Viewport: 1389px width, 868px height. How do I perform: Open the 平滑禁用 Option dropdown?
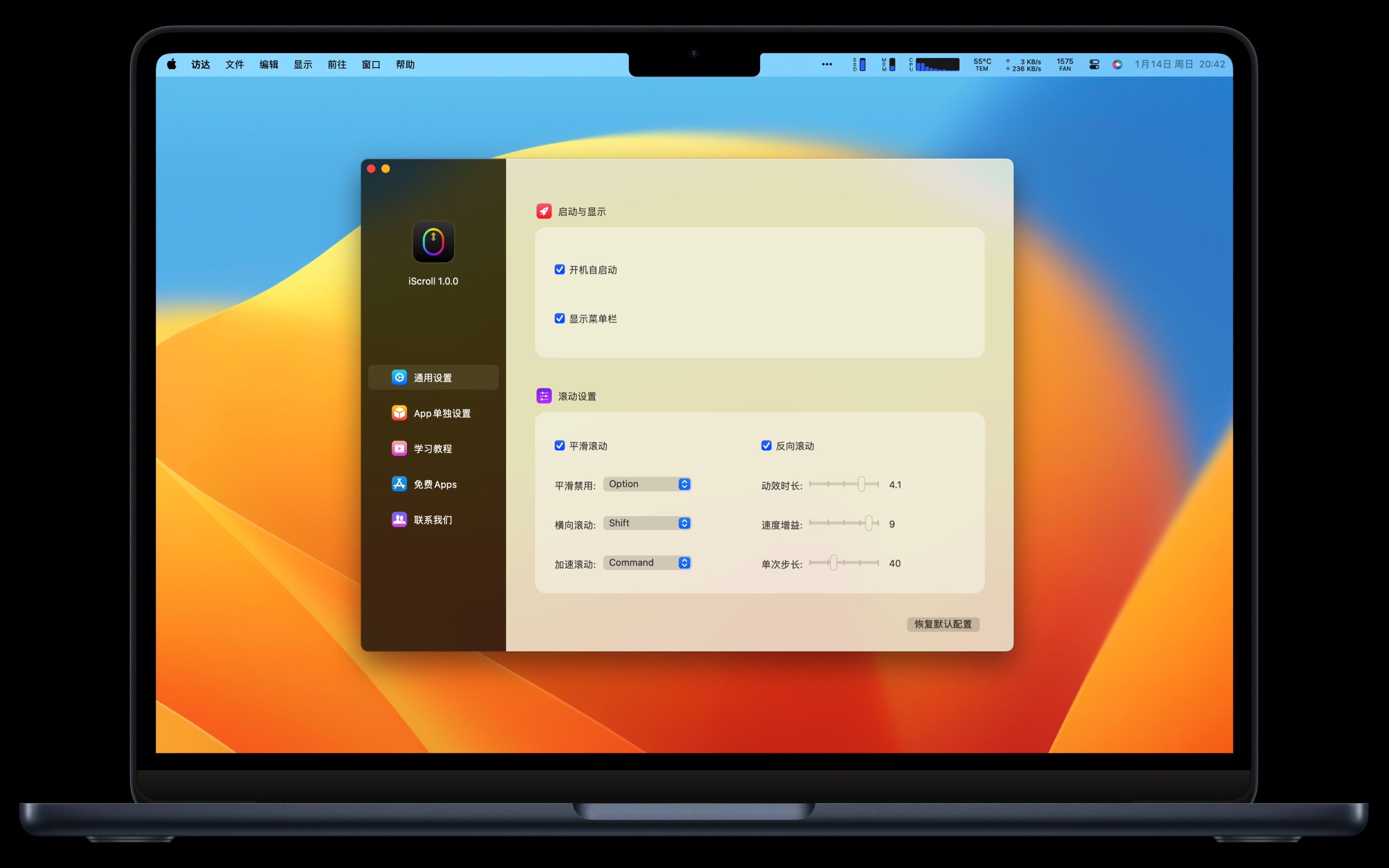coord(647,484)
